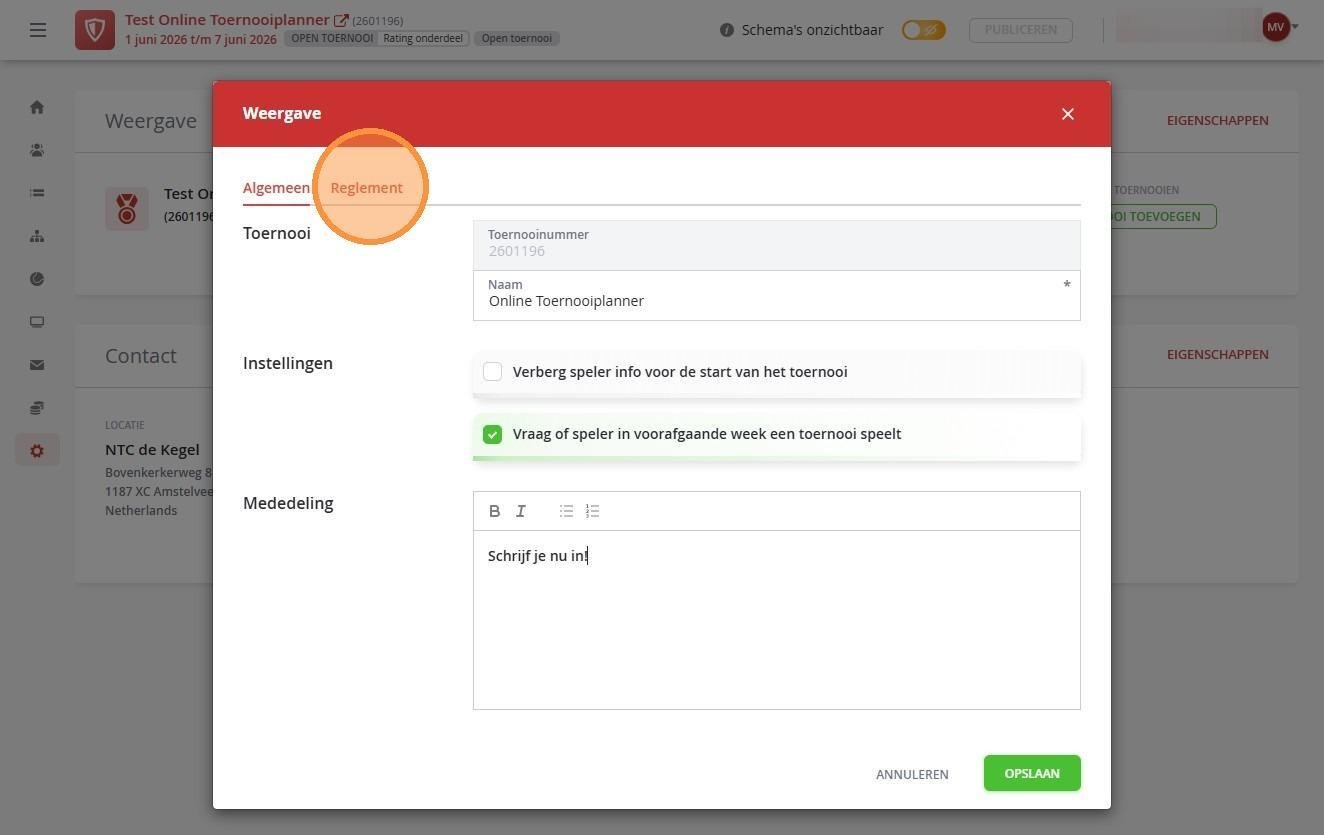
Task: Uncheck Vraag of speler in voorafgaande week
Action: pos(492,434)
